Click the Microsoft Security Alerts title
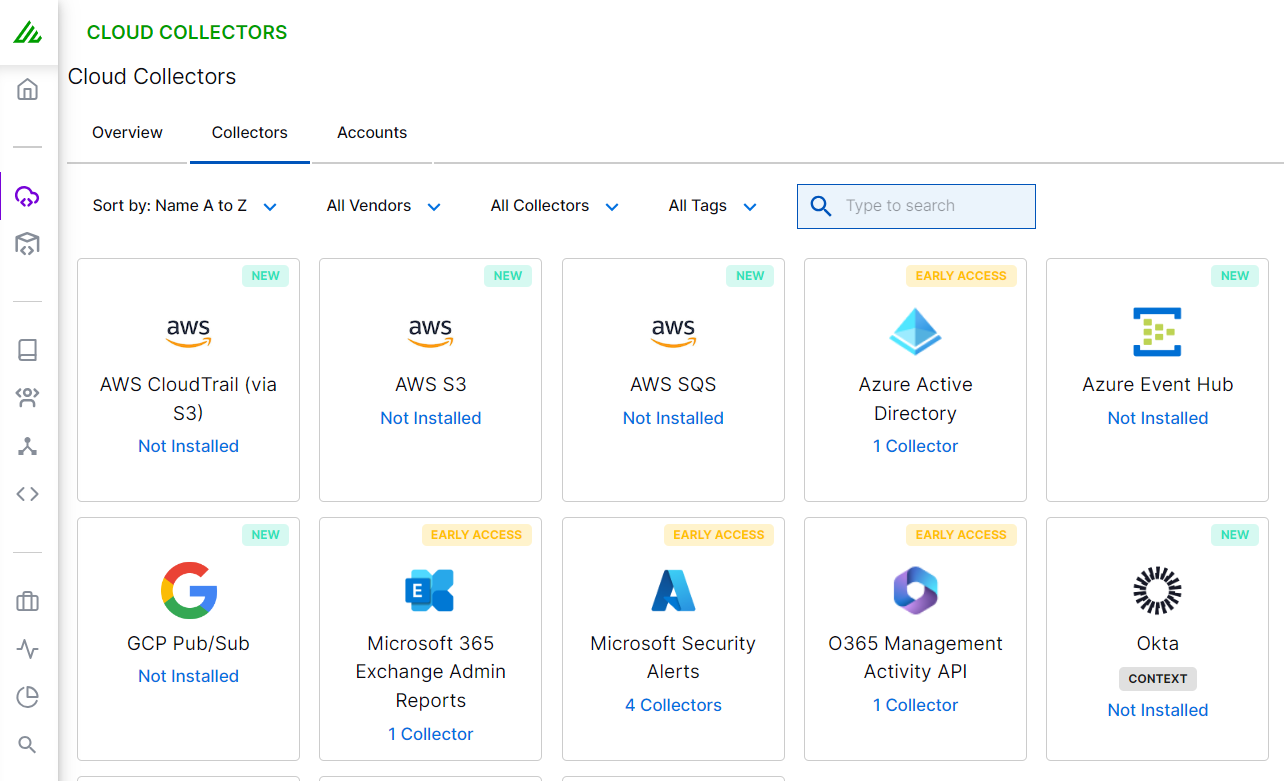 click(x=673, y=657)
